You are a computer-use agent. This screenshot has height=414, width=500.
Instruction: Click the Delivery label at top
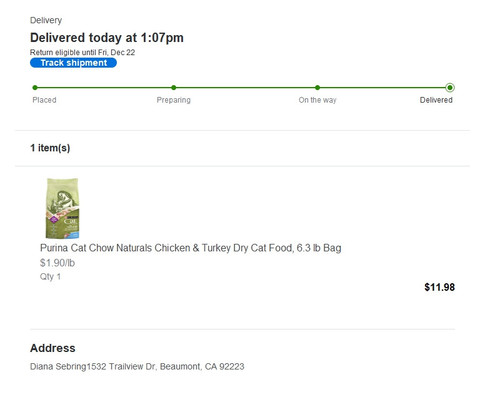click(46, 20)
